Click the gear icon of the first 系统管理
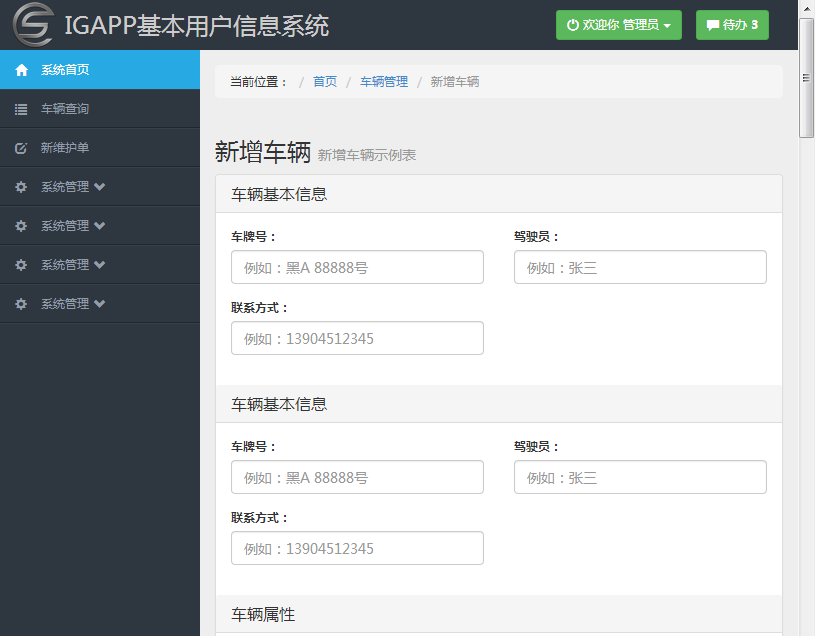The image size is (815, 636). (x=21, y=187)
